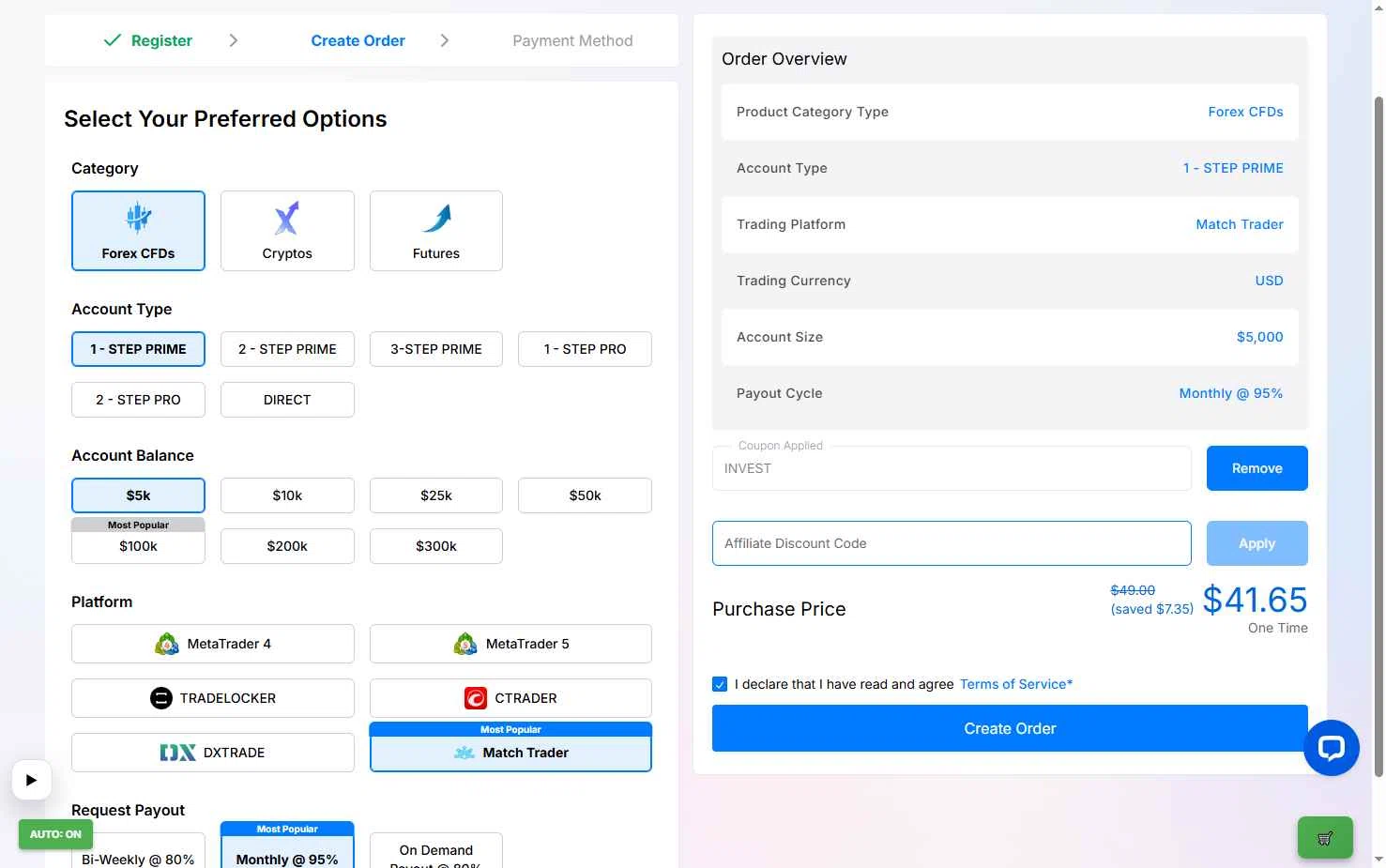Select the $100k Most Popular balance
This screenshot has height=868, width=1386.
(138, 541)
